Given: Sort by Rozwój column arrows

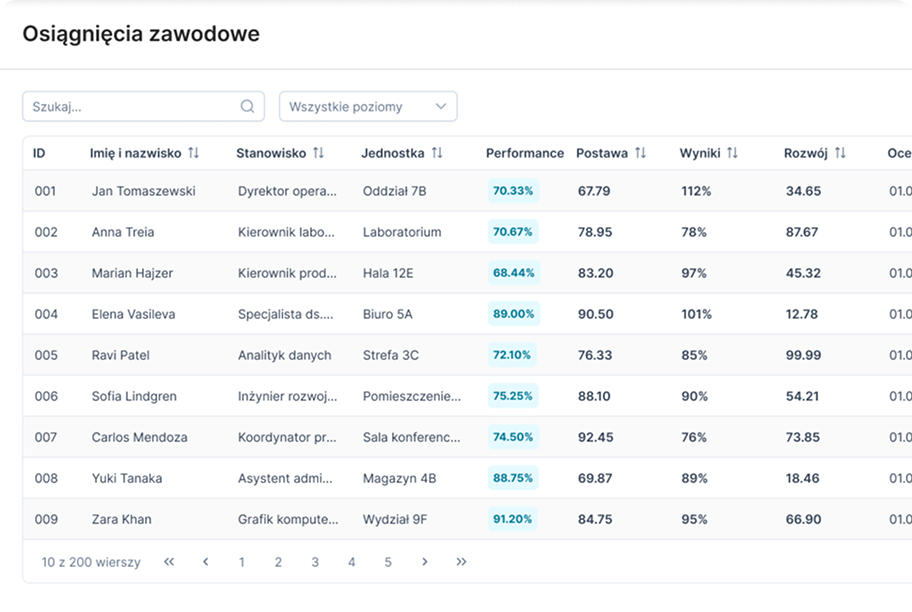Looking at the screenshot, I should click(x=840, y=153).
